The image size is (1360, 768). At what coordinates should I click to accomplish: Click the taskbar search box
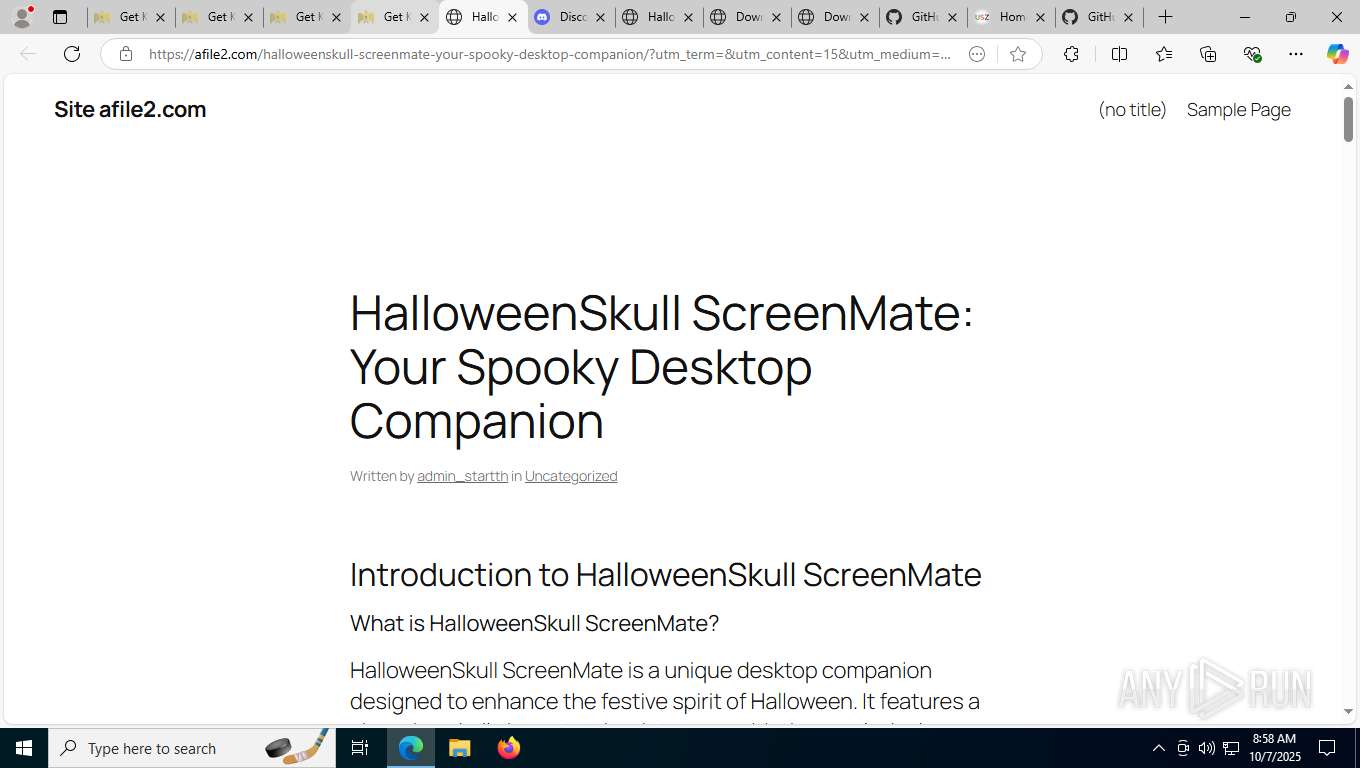[190, 748]
